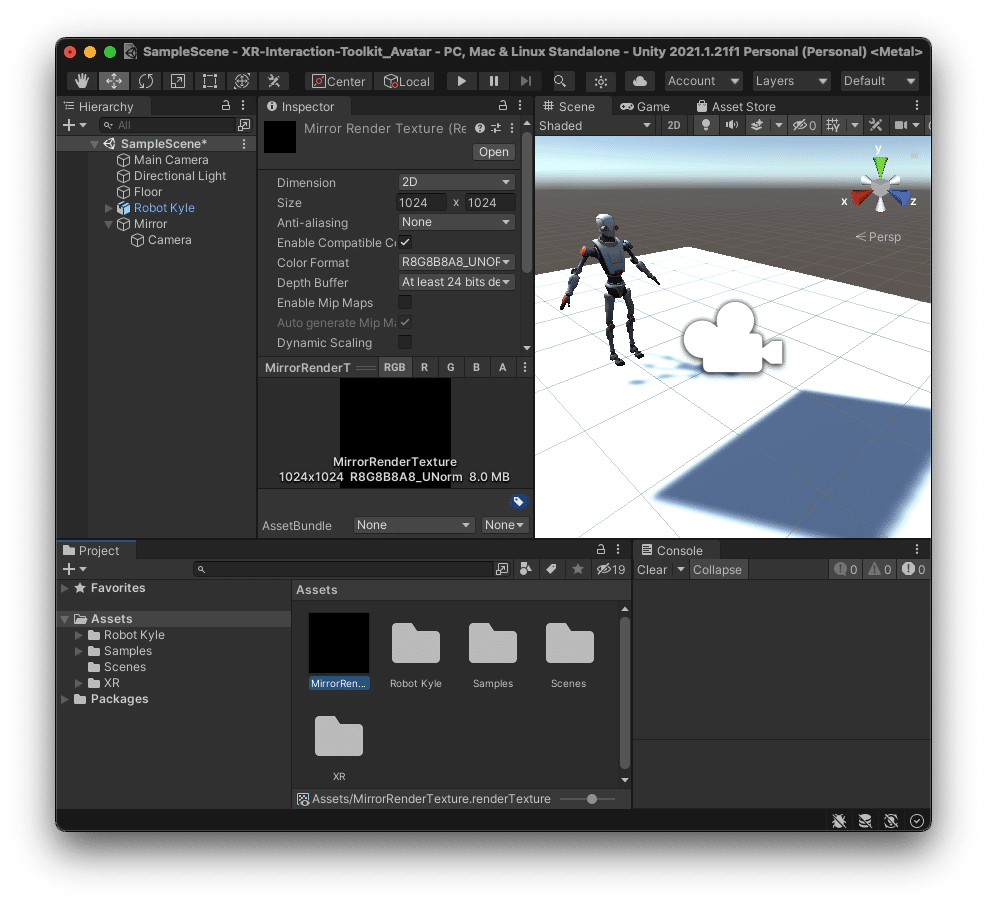
Task: Open the toolbar search icon
Action: coord(560,81)
